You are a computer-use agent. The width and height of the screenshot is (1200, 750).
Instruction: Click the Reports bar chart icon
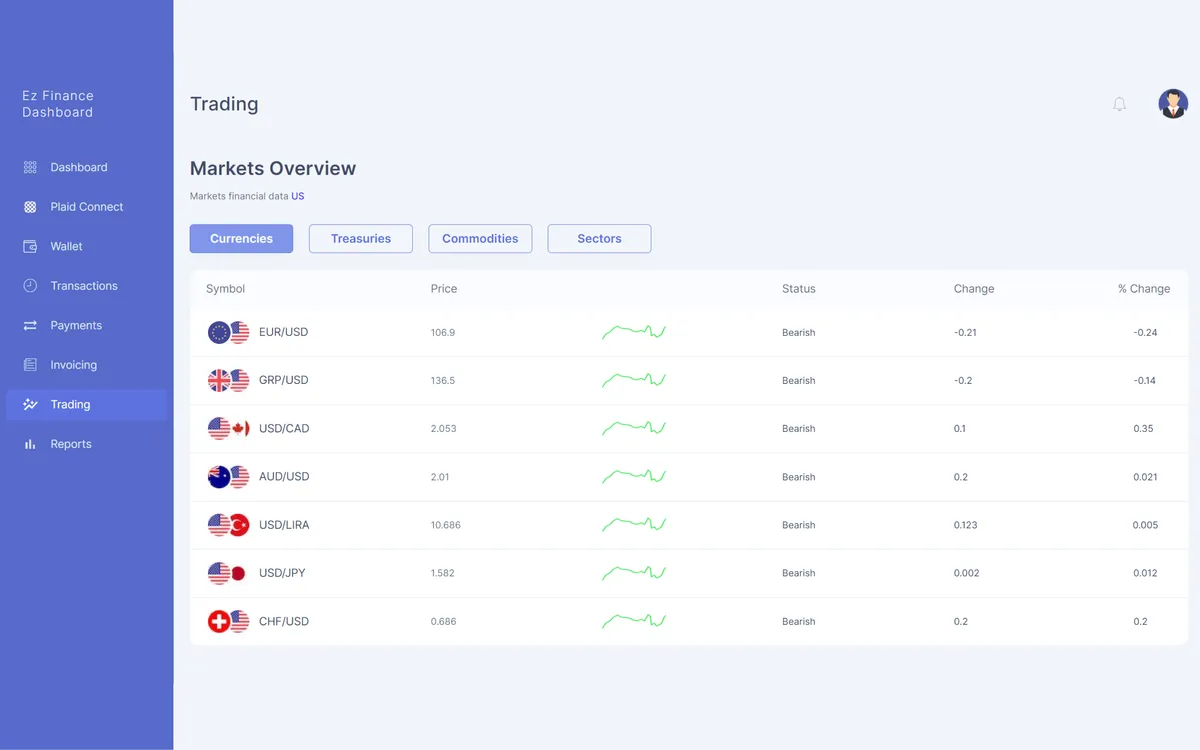[30, 444]
